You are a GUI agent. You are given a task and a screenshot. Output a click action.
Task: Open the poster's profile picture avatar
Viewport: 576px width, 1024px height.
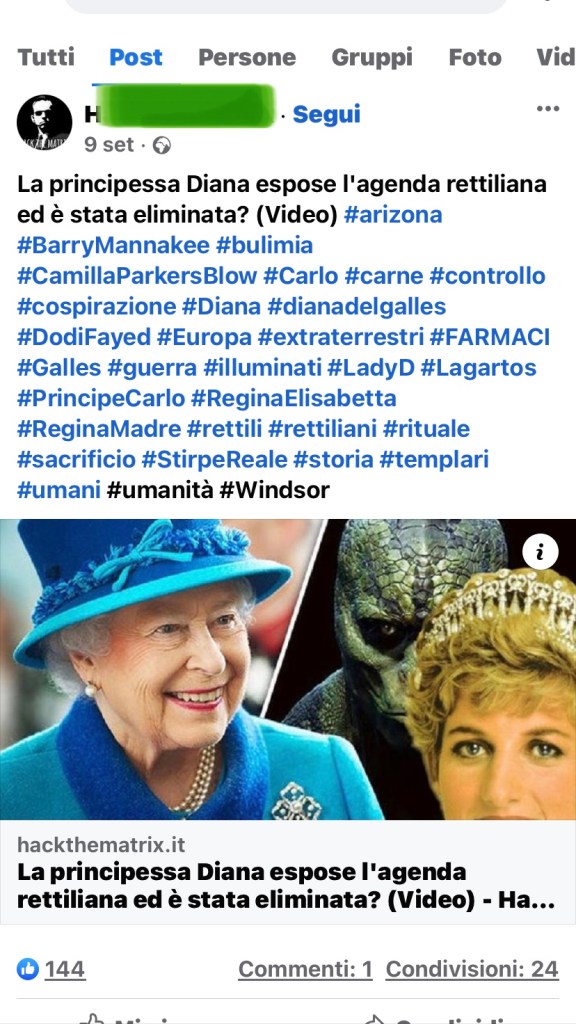point(44,123)
